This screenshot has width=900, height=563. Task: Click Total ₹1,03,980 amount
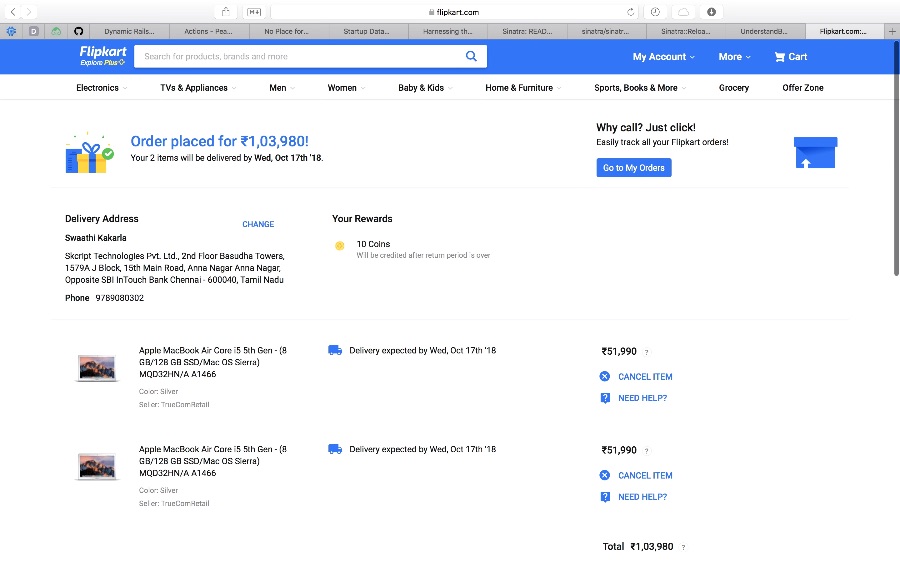click(x=651, y=546)
